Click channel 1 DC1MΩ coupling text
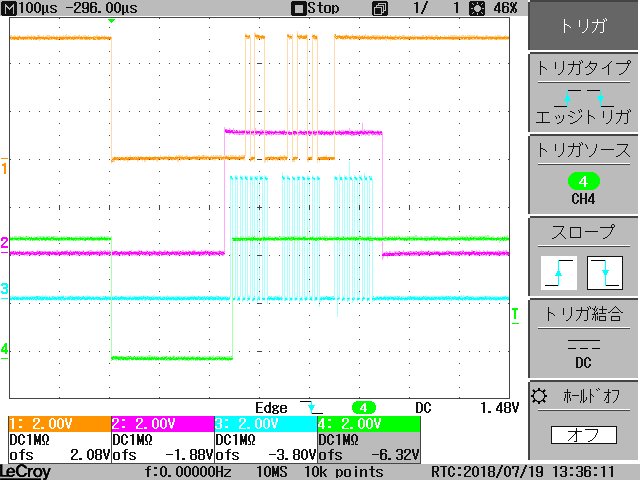Image resolution: width=640 pixels, height=480 pixels. pyautogui.click(x=29, y=440)
